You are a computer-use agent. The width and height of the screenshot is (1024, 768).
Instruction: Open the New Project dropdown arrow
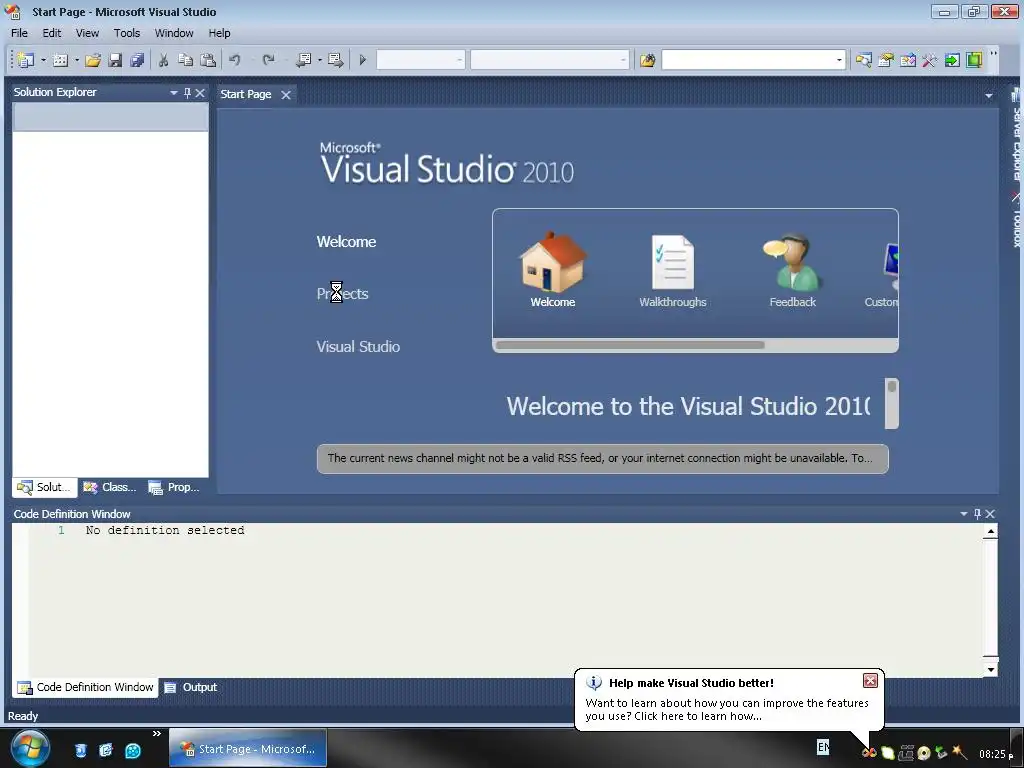(x=43, y=60)
